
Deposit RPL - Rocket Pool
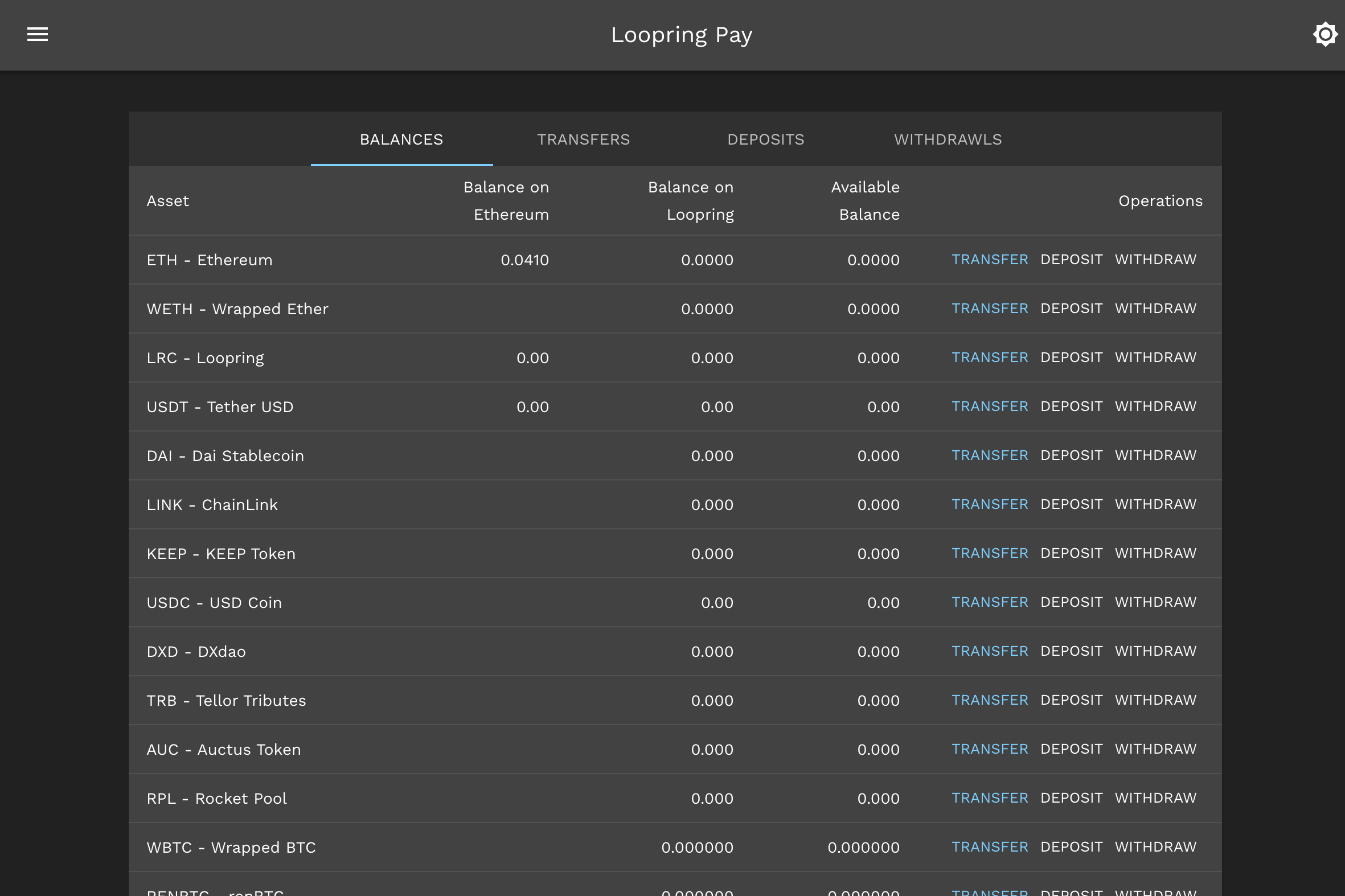(1071, 798)
